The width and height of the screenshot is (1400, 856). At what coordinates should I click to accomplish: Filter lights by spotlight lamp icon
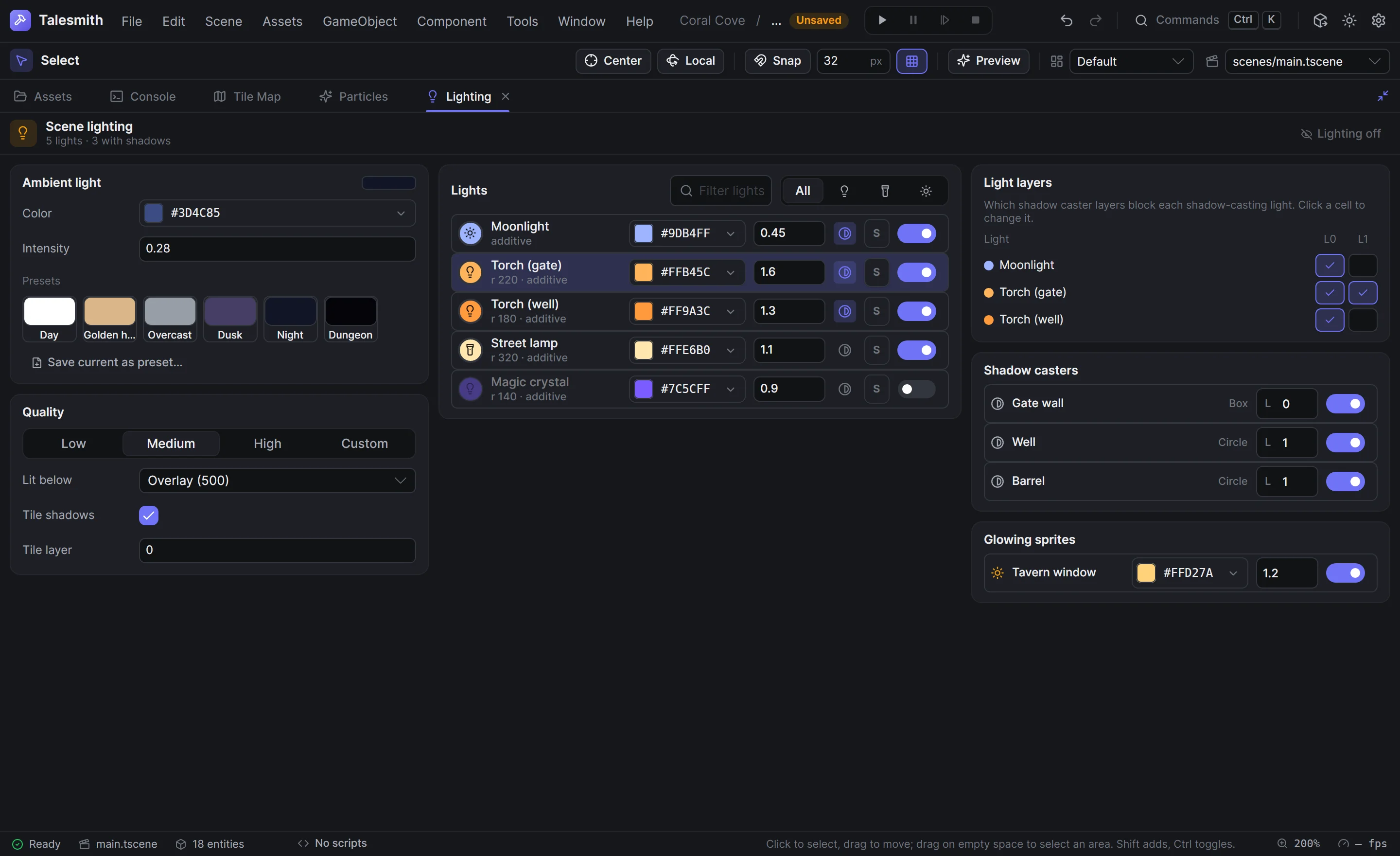(x=885, y=191)
